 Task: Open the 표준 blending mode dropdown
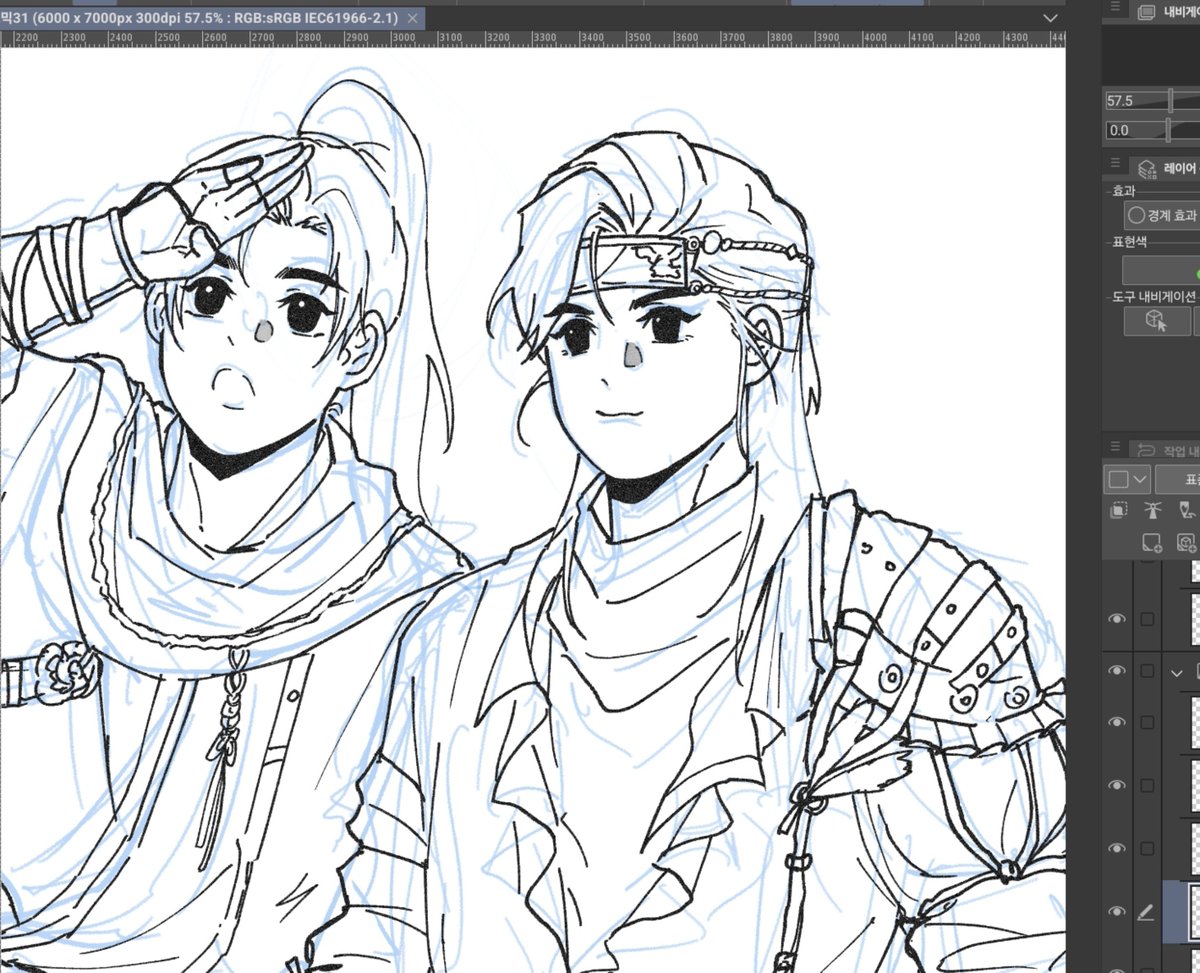1178,479
